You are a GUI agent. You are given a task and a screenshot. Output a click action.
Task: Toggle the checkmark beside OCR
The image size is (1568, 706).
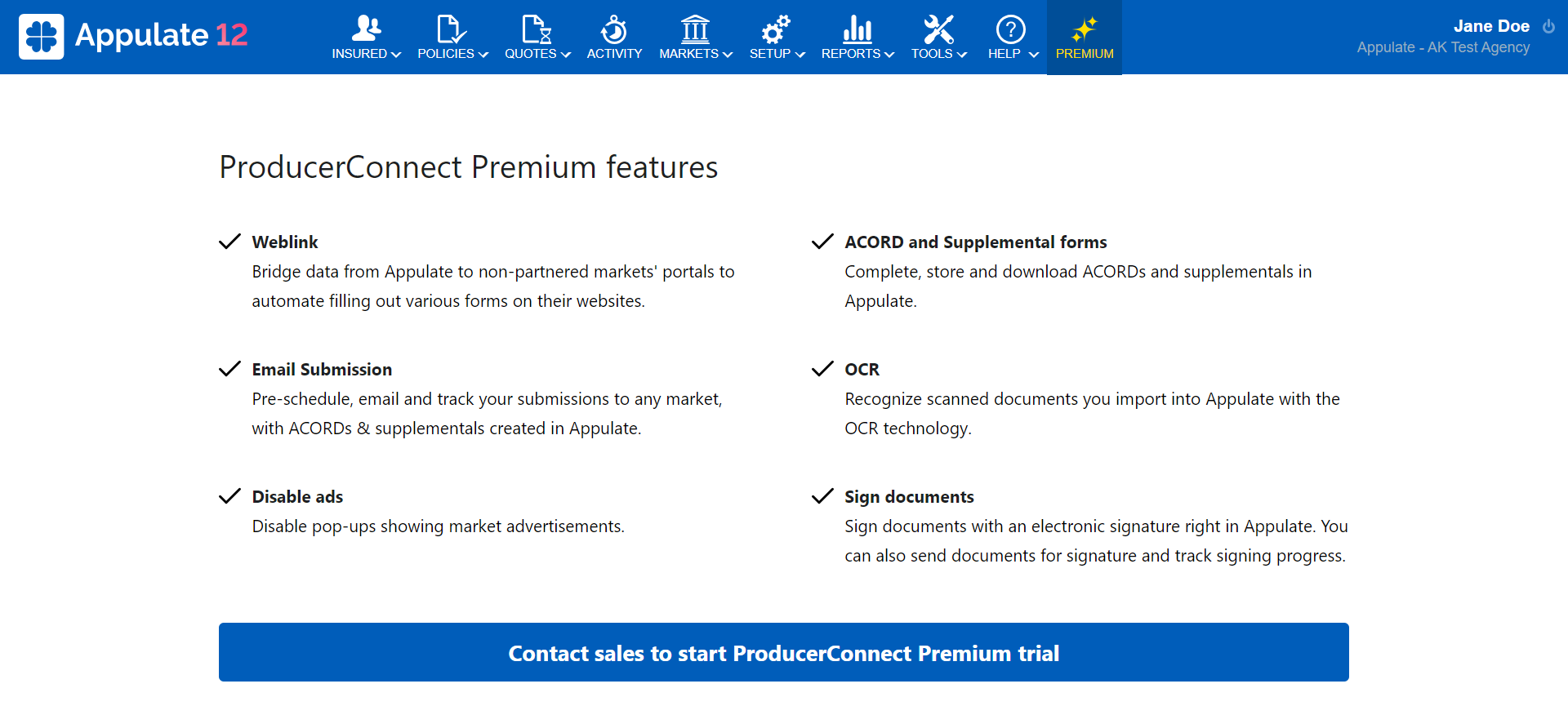[822, 368]
